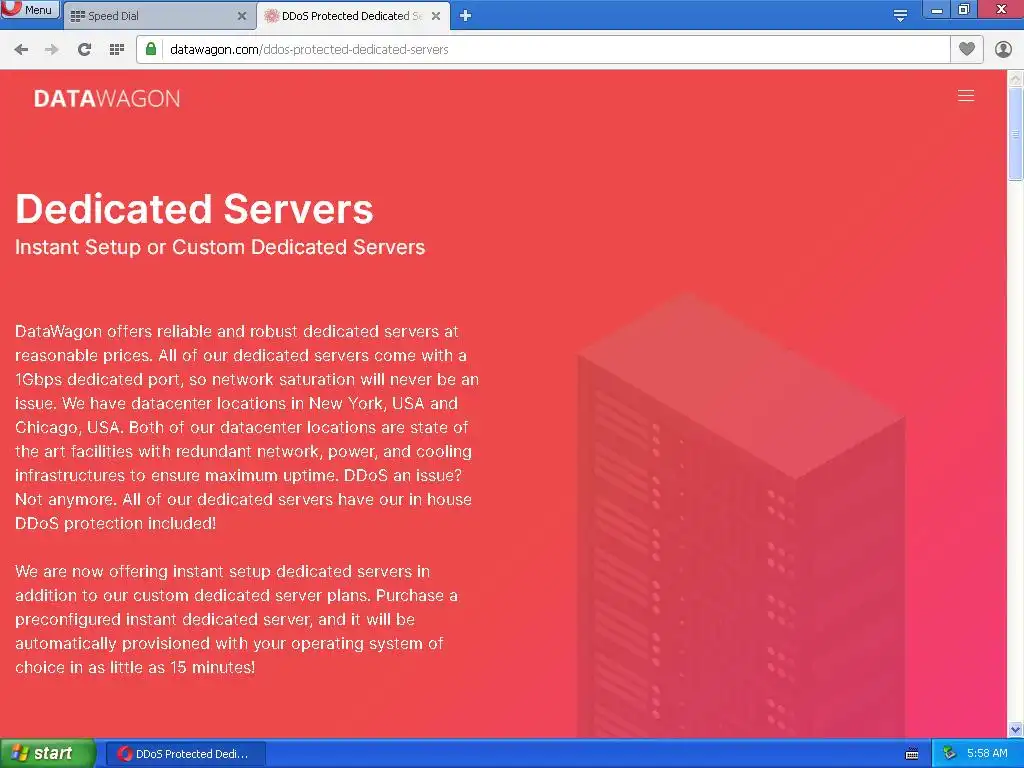Image resolution: width=1024 pixels, height=768 pixels.
Task: Go back to the previous page
Action: (x=21, y=50)
